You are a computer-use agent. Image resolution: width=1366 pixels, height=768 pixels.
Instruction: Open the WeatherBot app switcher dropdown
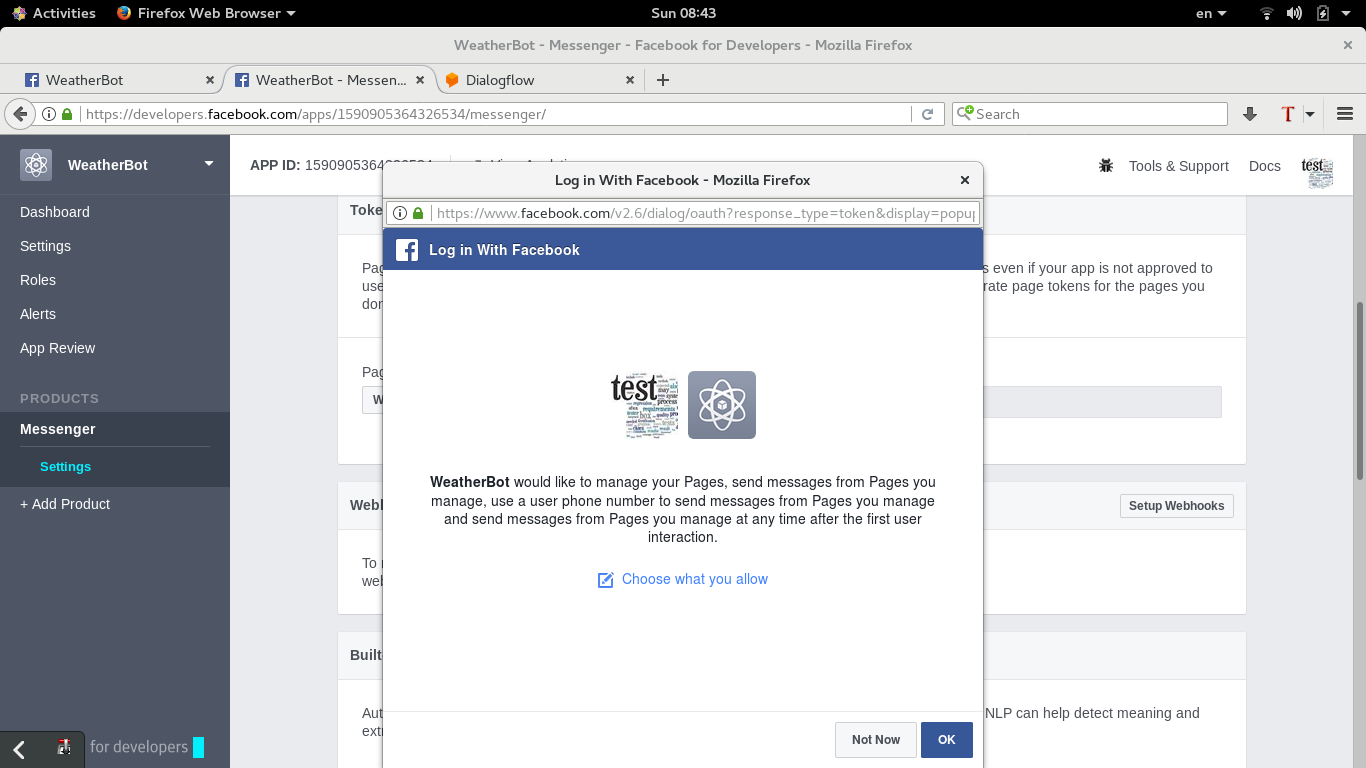click(x=209, y=164)
